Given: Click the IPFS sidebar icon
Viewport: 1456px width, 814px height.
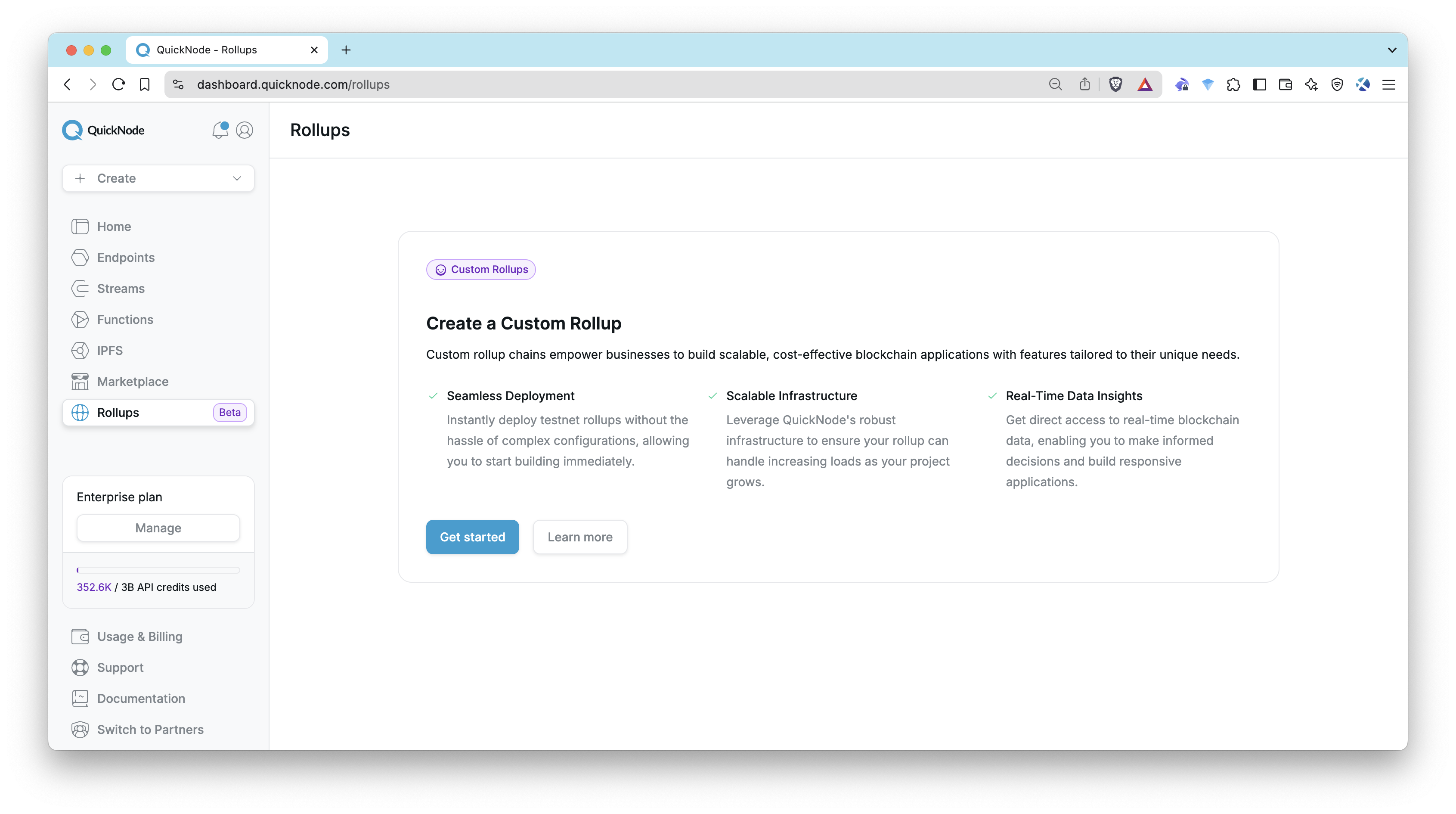Looking at the screenshot, I should 80,351.
